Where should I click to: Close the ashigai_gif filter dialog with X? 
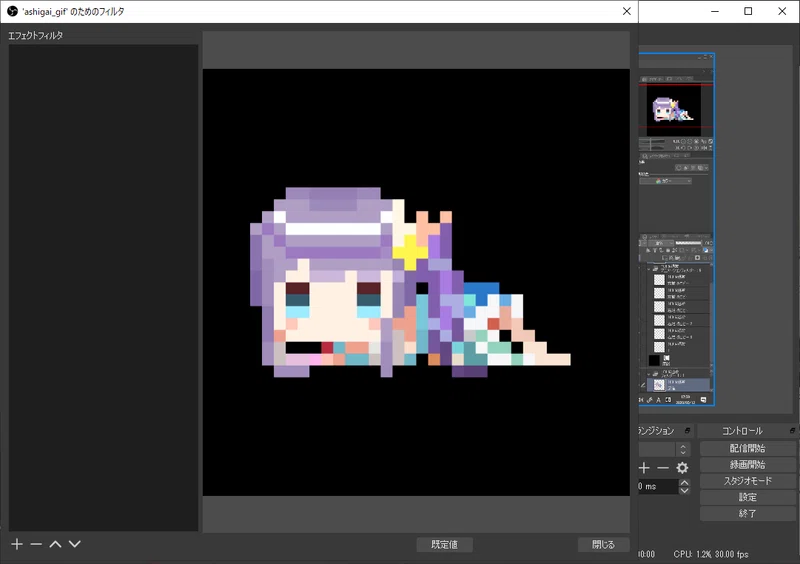[x=627, y=11]
